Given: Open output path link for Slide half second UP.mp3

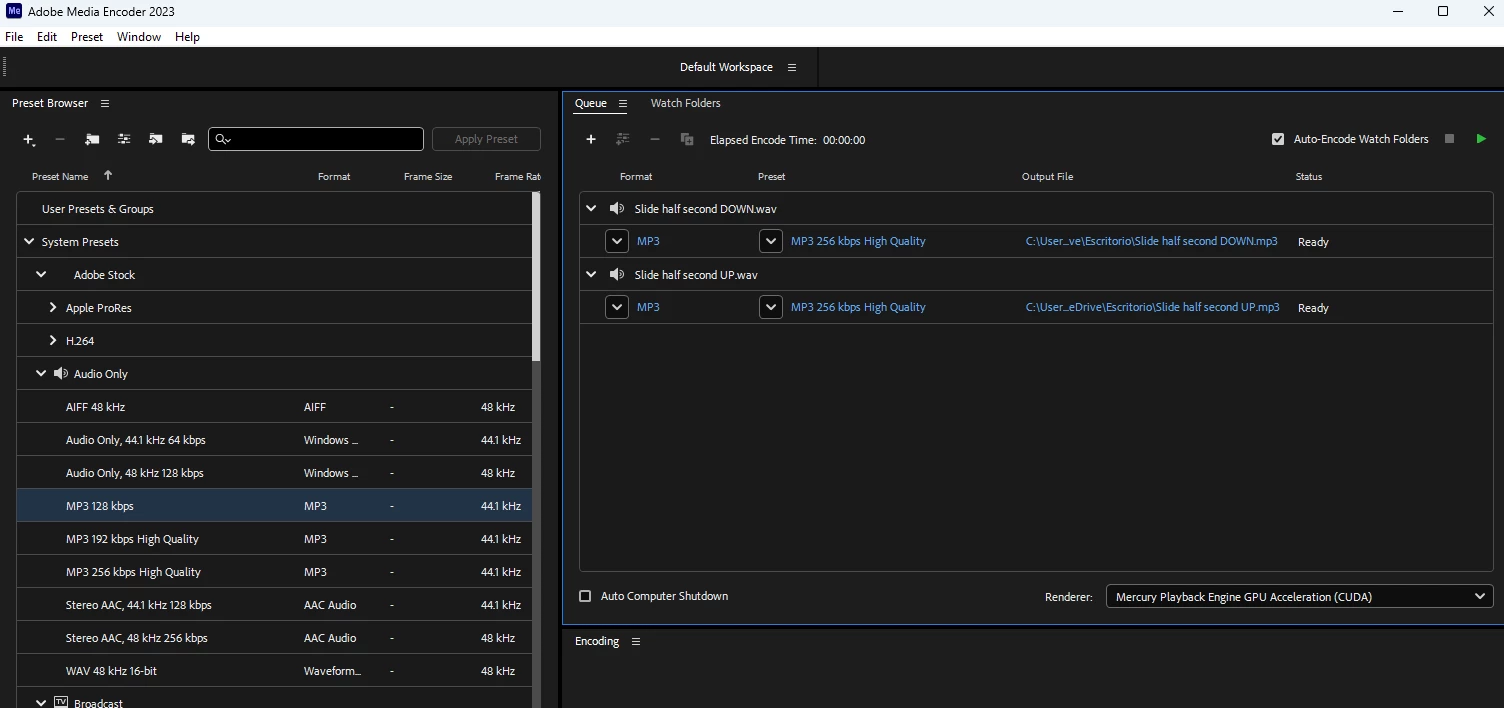Looking at the screenshot, I should click(x=1152, y=307).
